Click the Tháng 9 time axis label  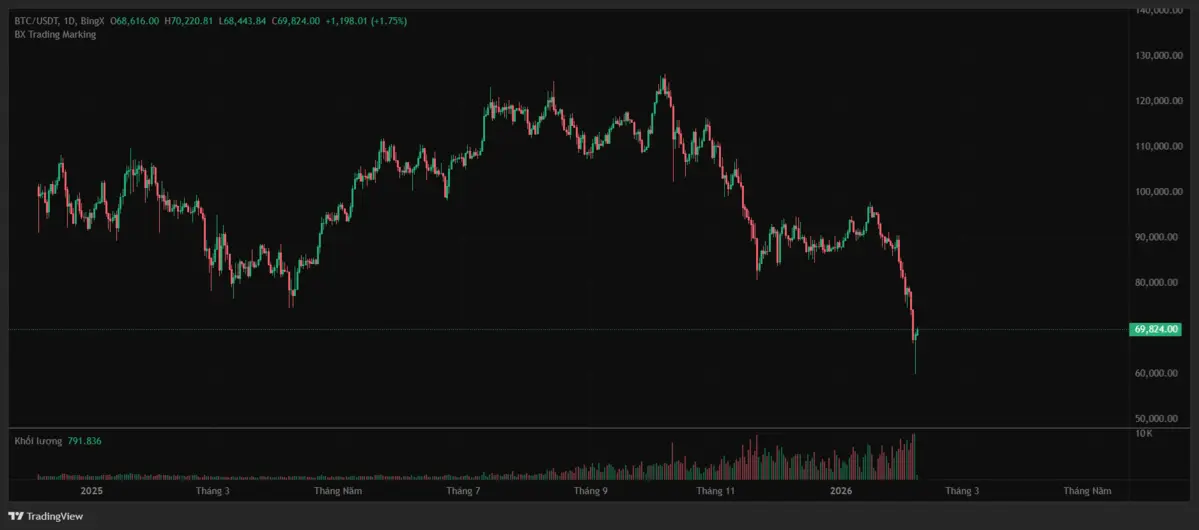(591, 491)
